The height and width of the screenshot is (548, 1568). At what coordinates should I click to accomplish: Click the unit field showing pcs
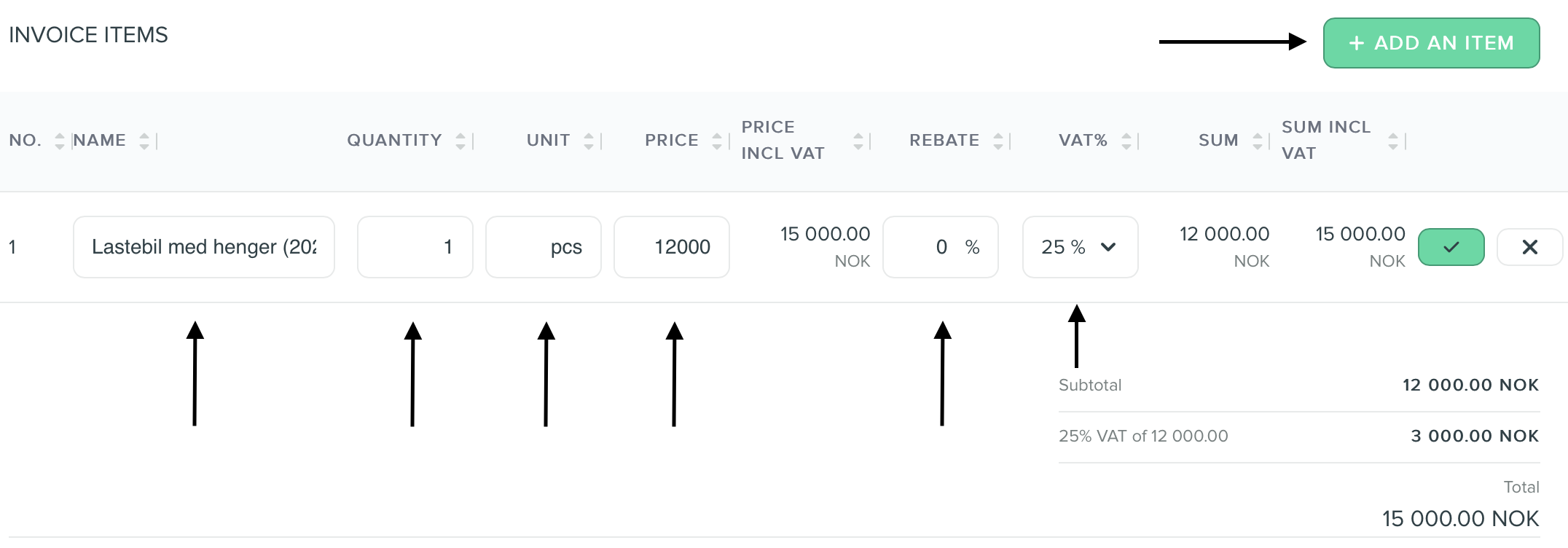tap(543, 247)
